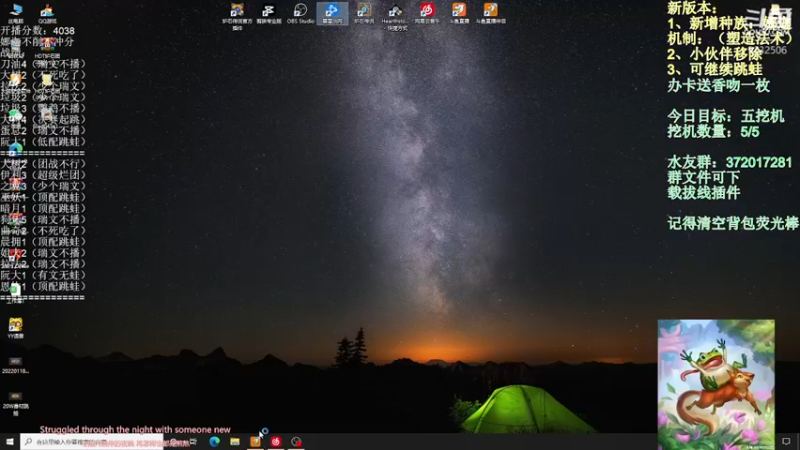
Task: Open the raccoon-faced Hearthstone plugin shortcut
Action: [x=237, y=15]
